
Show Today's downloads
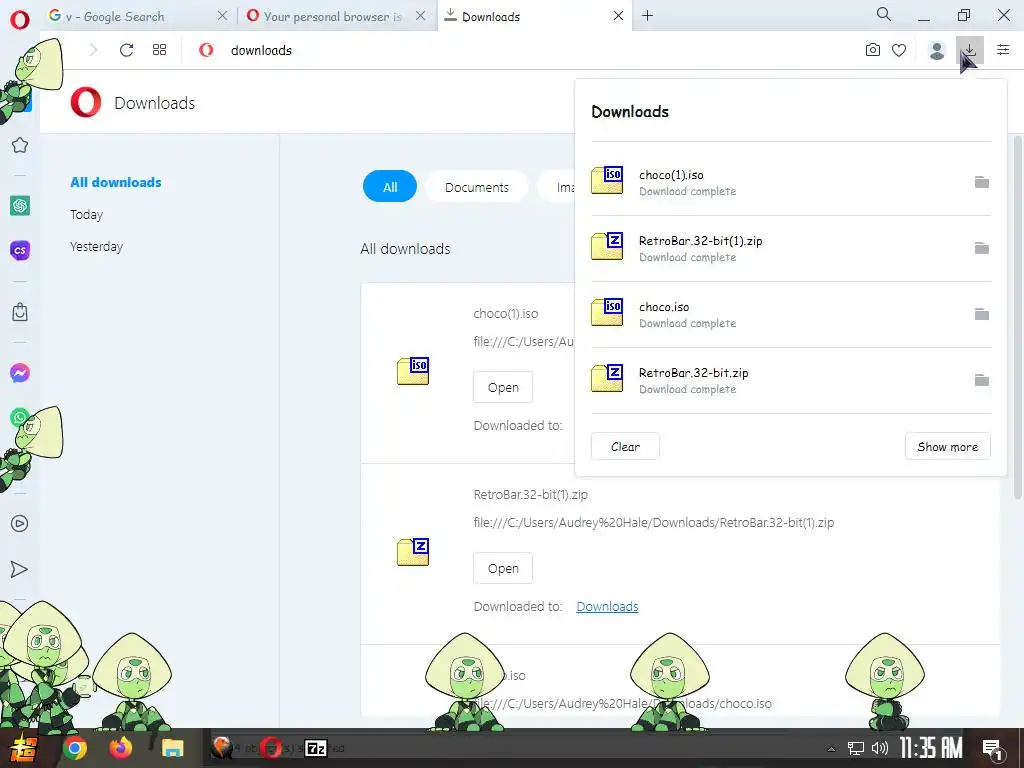[x=86, y=214]
